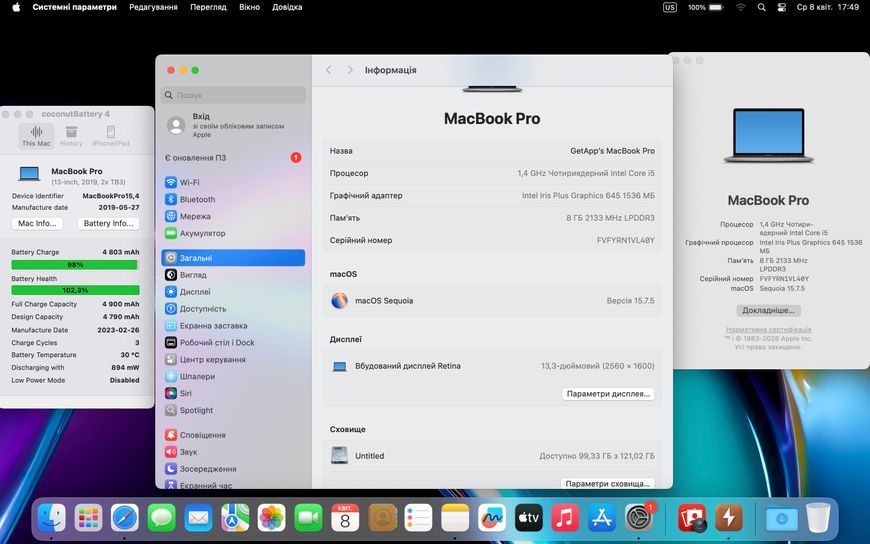Click Параметри дисплея... button
The height and width of the screenshot is (544, 870).
(608, 394)
